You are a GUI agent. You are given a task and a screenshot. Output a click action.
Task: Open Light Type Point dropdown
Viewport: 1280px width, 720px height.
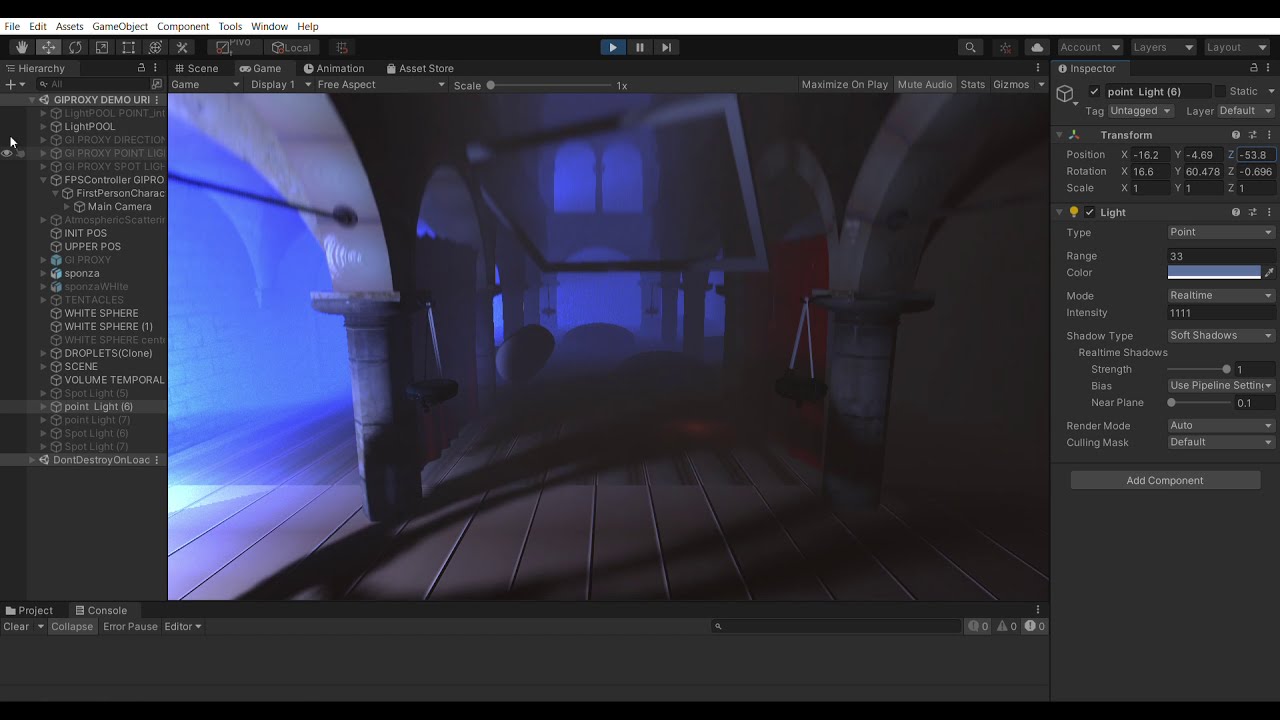[1221, 232]
